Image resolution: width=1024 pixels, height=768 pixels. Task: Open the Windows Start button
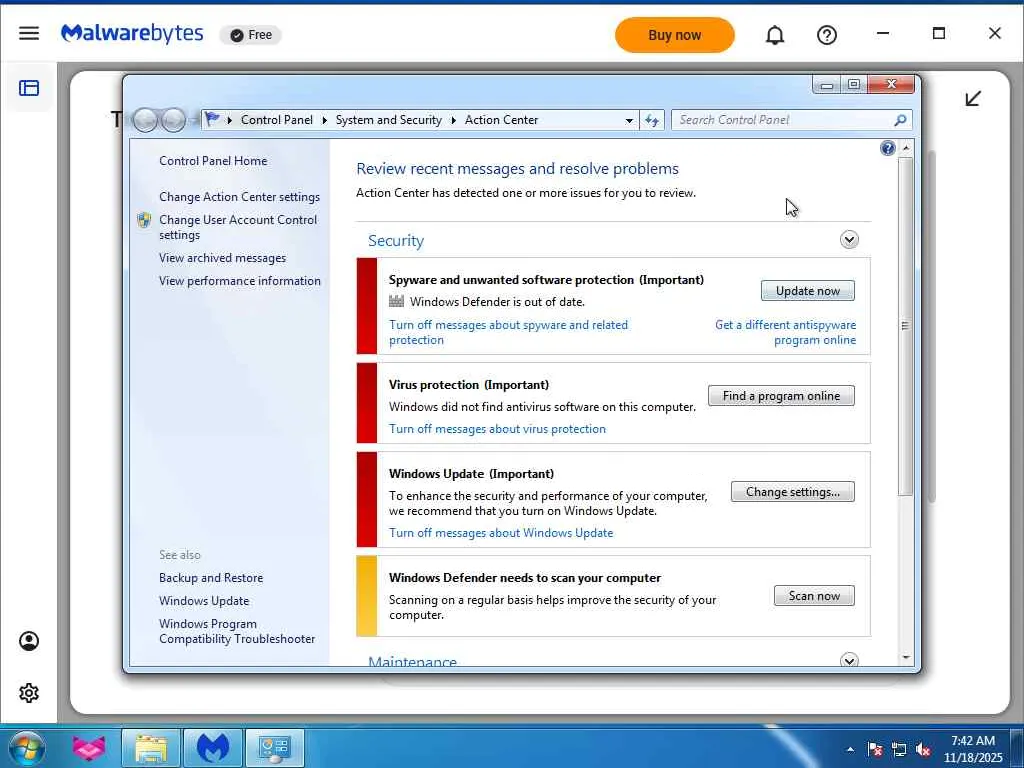pyautogui.click(x=26, y=748)
